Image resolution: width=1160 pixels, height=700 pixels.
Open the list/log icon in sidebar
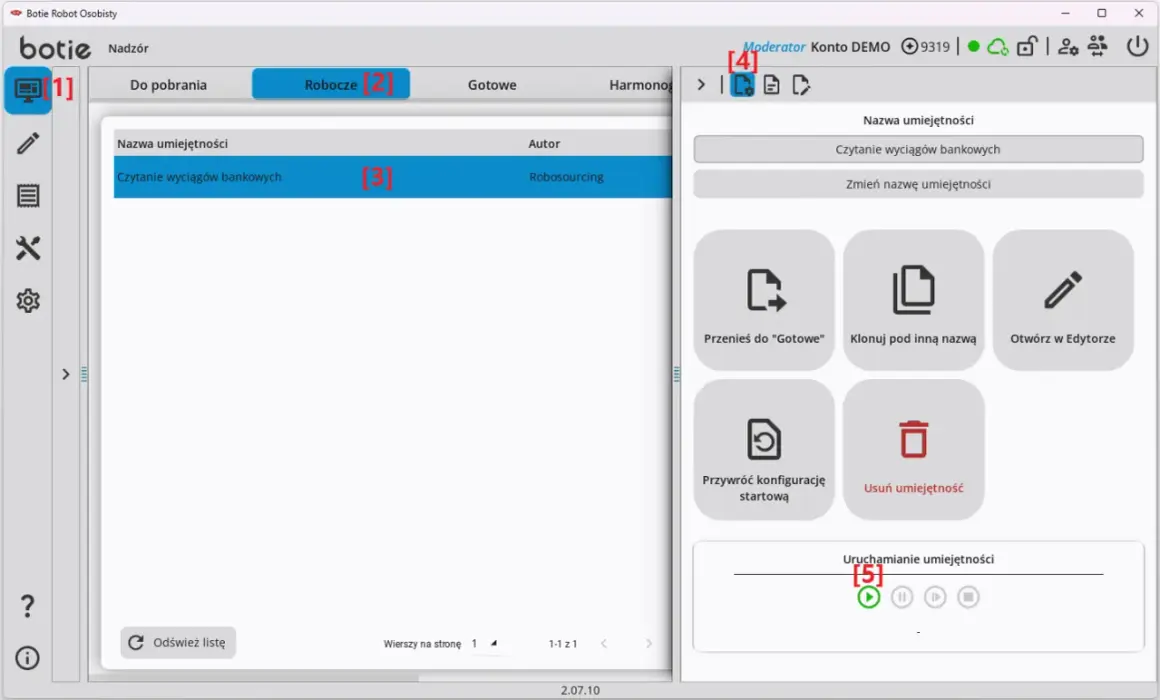pos(28,196)
